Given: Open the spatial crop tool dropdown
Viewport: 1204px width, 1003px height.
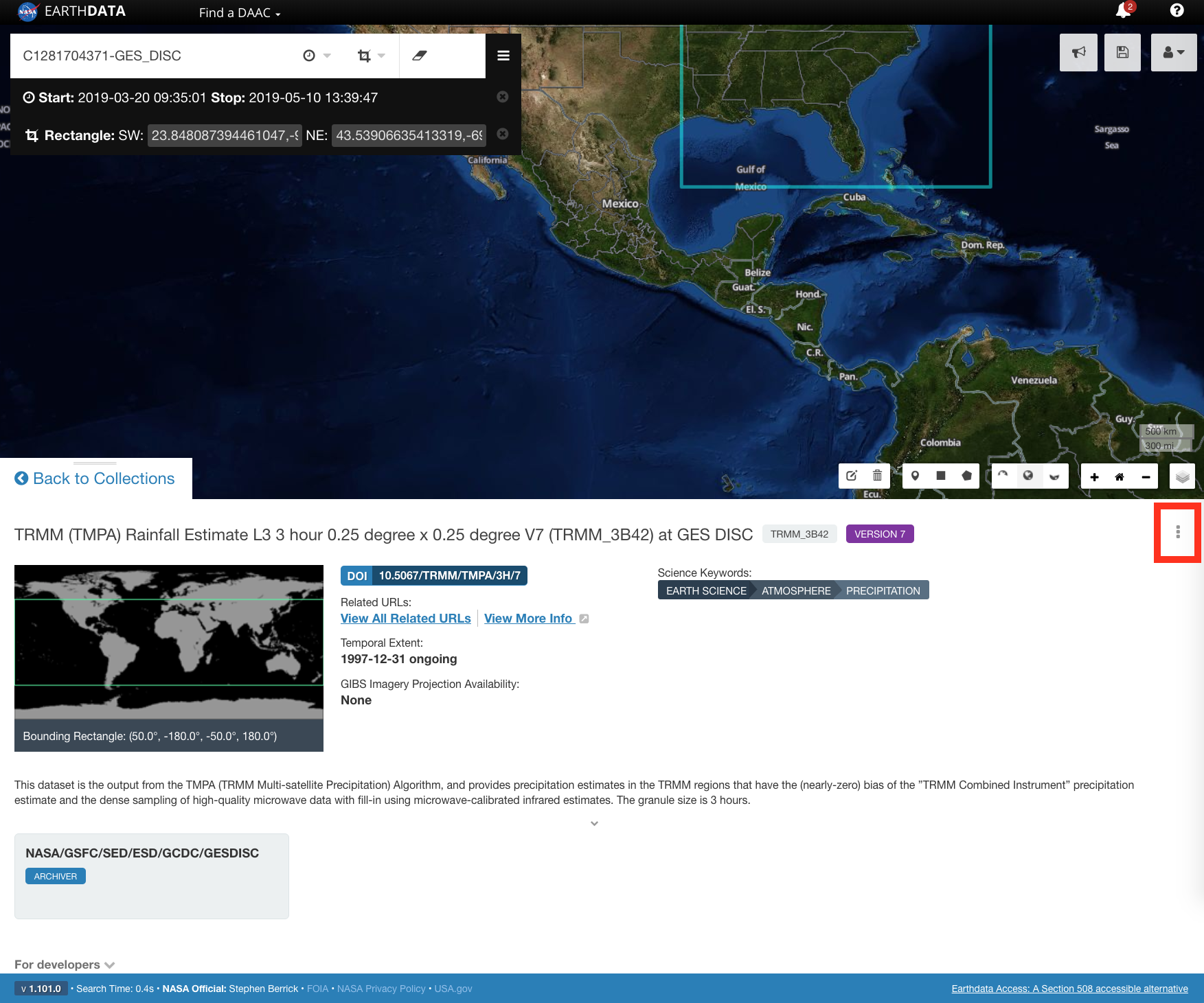Looking at the screenshot, I should 371,56.
